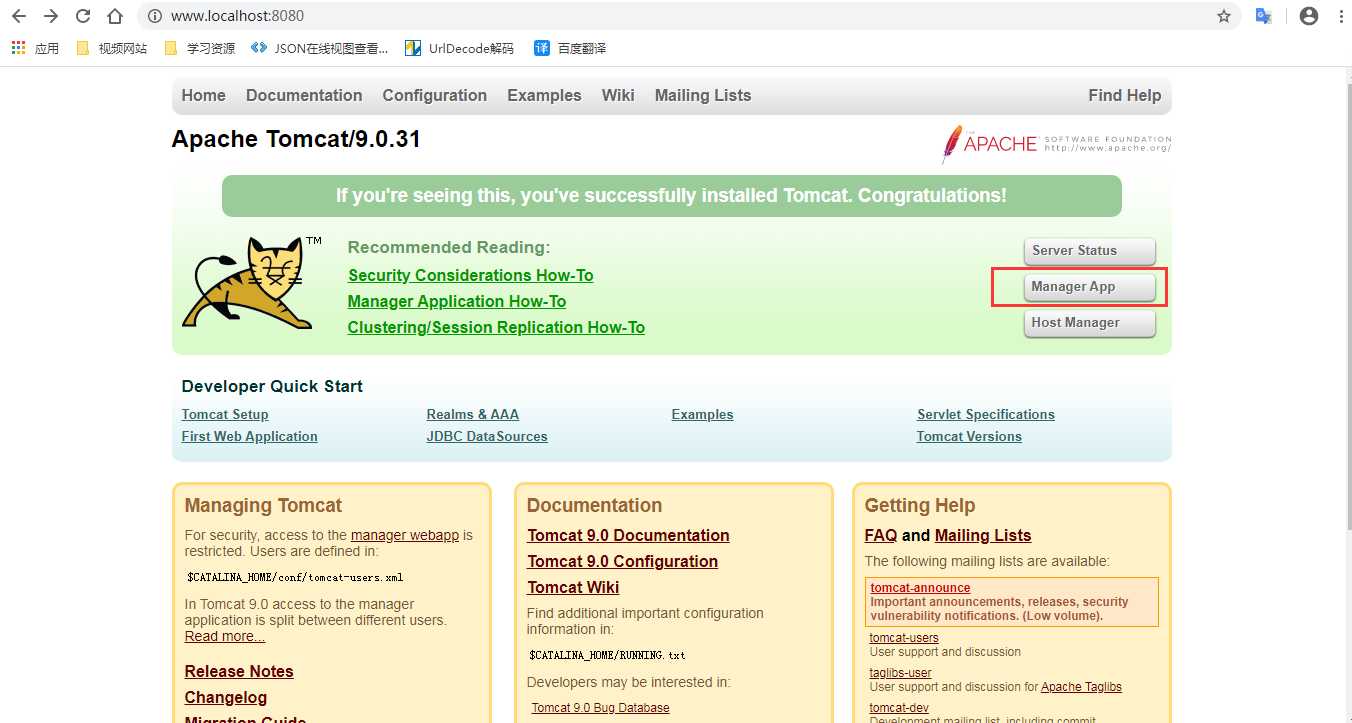Select the $CATALINA_HOME/conf/tomcat-users.xml path text
This screenshot has width=1352, height=723.
(295, 578)
